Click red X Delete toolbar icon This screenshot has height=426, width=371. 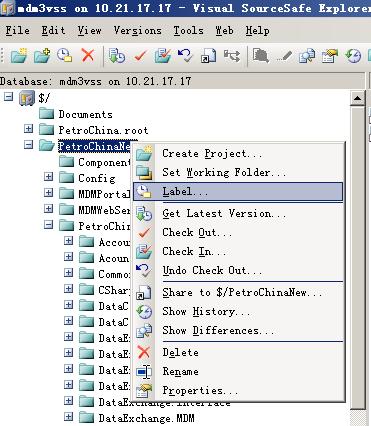click(88, 55)
